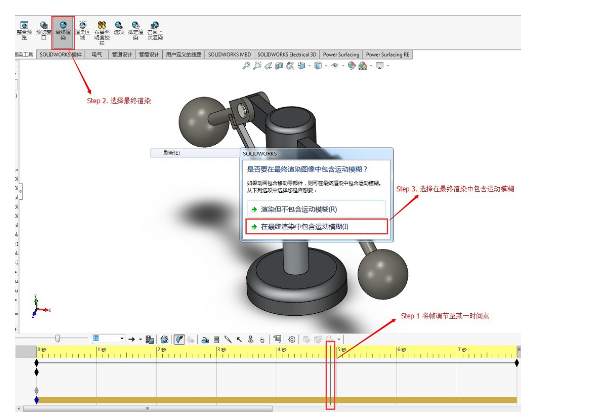Click the triad axis indicator in viewport corner
This screenshot has height=420, width=600.
coord(37,304)
